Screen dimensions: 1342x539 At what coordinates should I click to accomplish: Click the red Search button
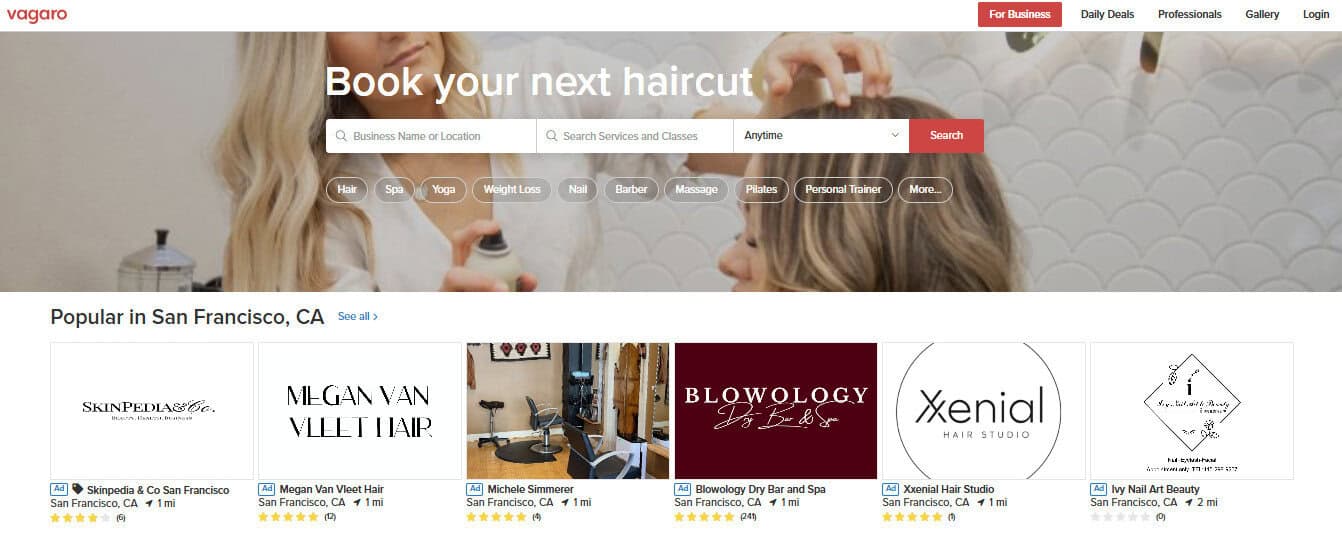click(946, 136)
